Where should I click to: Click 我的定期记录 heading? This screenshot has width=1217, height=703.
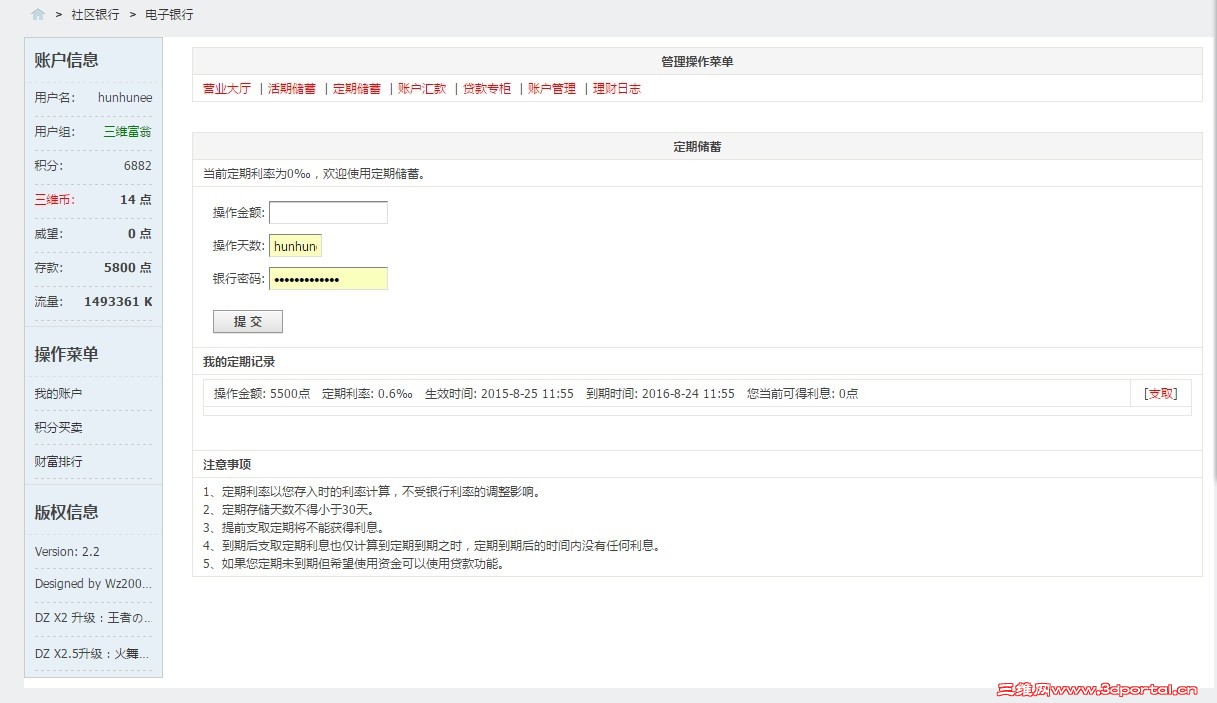(x=239, y=361)
